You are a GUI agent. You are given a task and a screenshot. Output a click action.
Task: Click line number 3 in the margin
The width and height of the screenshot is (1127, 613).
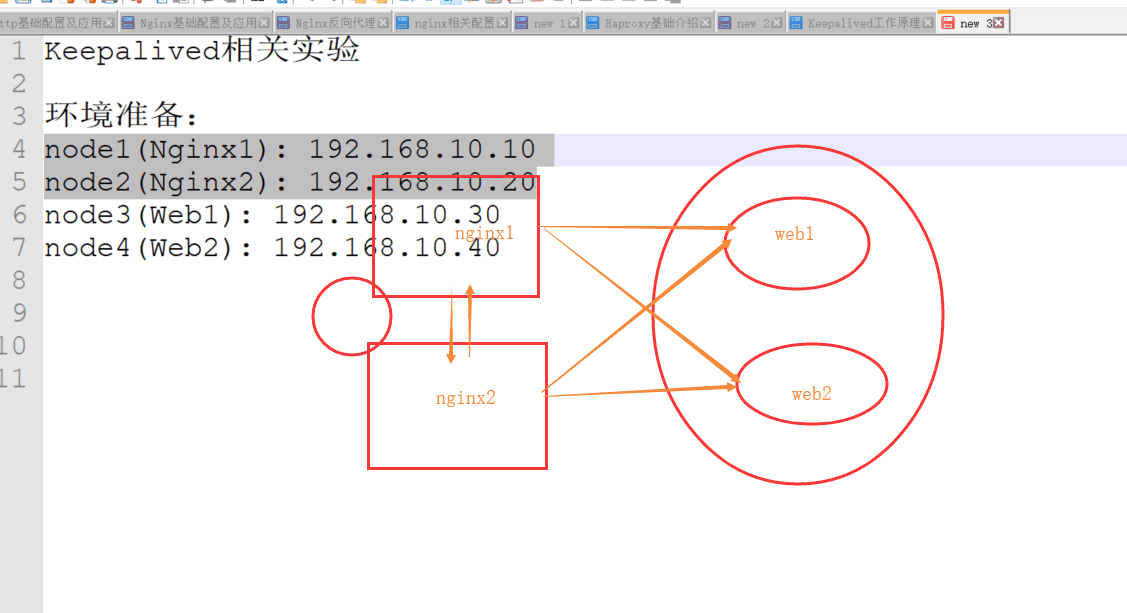[19, 116]
